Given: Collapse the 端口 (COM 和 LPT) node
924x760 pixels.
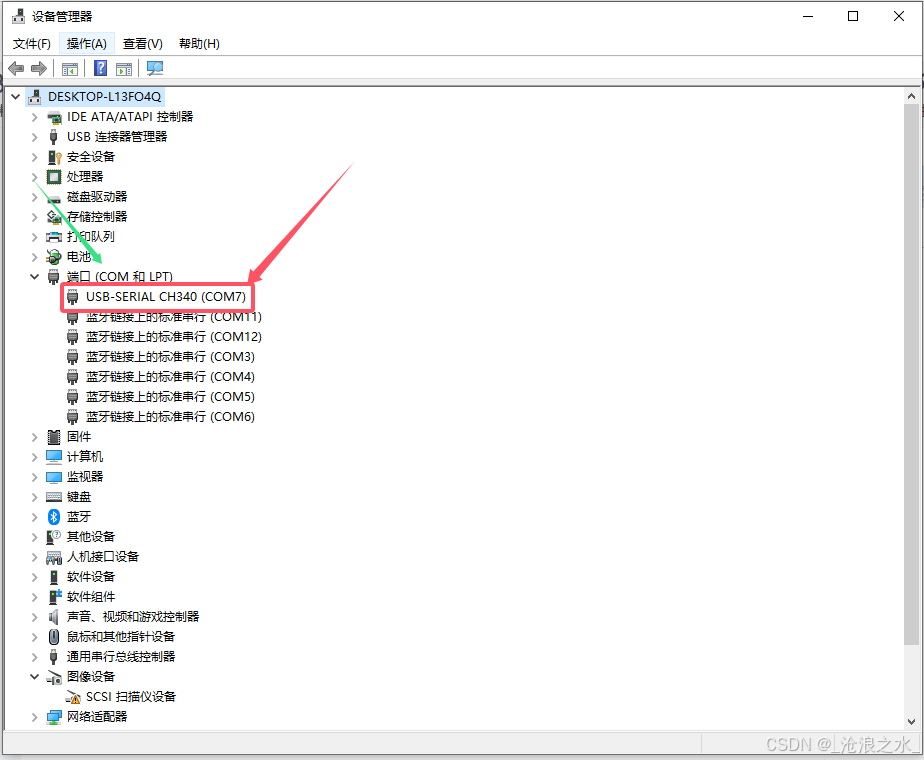Looking at the screenshot, I should click(35, 276).
